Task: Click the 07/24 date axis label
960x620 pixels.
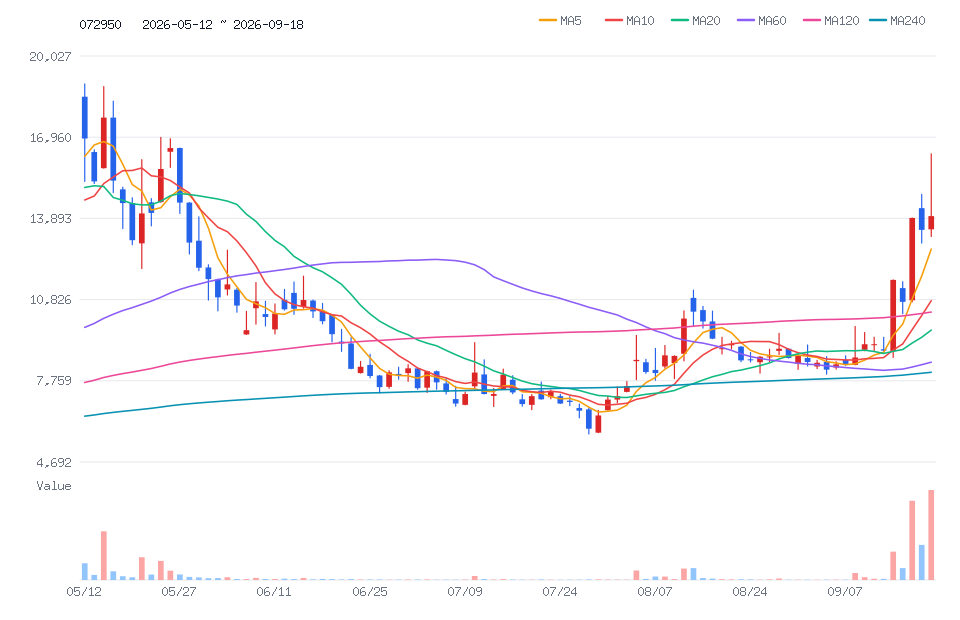Action: point(560,592)
